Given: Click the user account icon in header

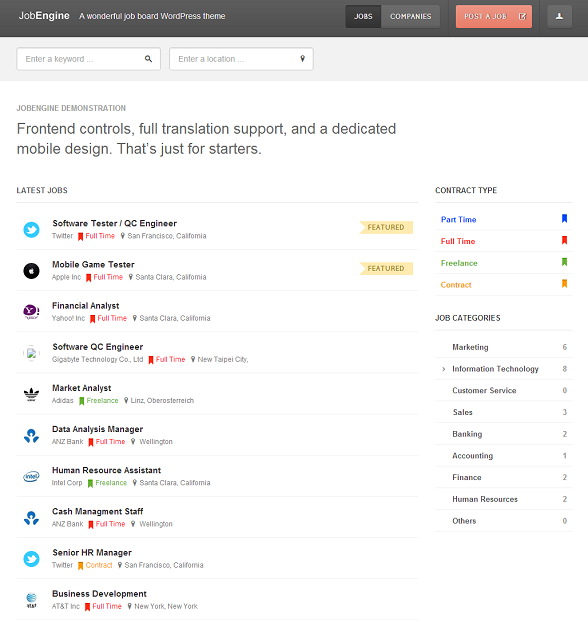Looking at the screenshot, I should click(x=559, y=16).
